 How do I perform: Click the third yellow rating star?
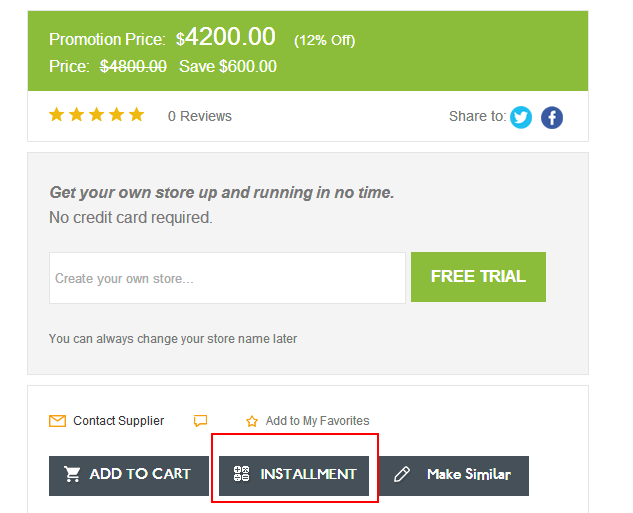(96, 115)
